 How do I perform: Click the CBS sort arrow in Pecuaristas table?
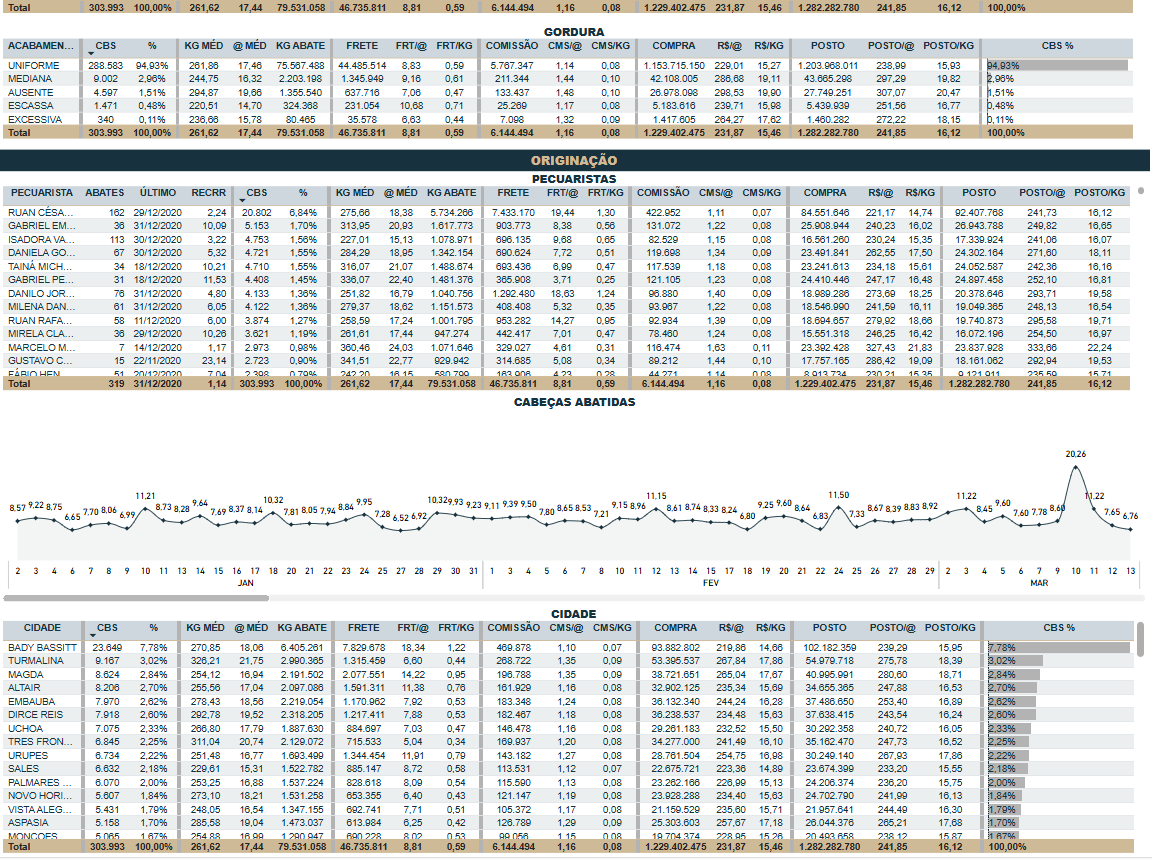tap(244, 199)
